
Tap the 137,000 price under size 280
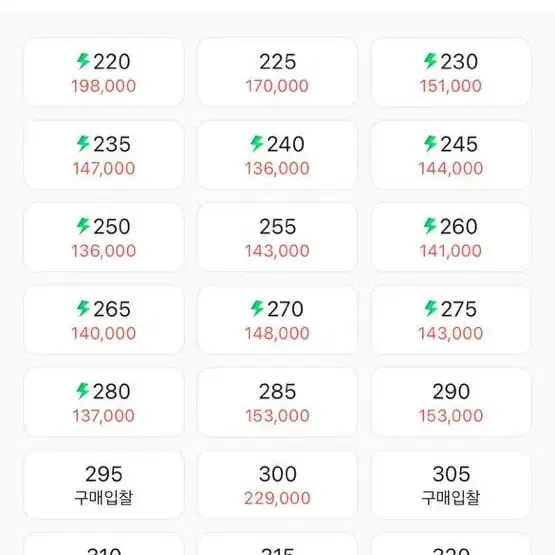click(x=104, y=416)
